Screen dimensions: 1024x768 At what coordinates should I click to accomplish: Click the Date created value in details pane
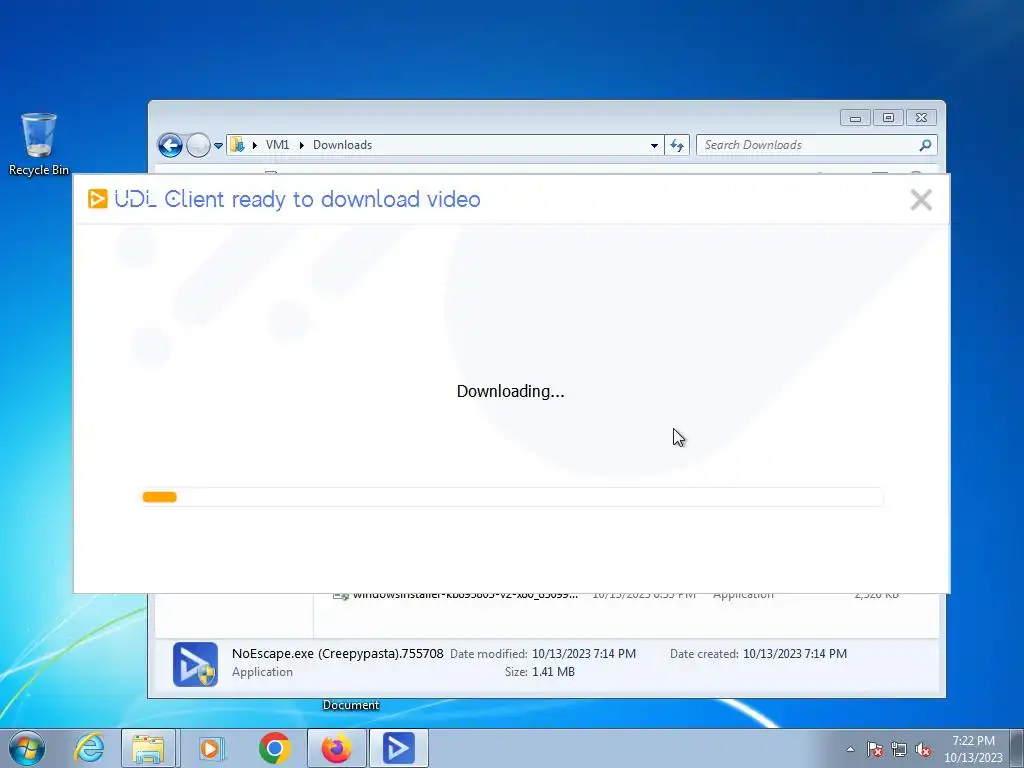[x=795, y=654]
